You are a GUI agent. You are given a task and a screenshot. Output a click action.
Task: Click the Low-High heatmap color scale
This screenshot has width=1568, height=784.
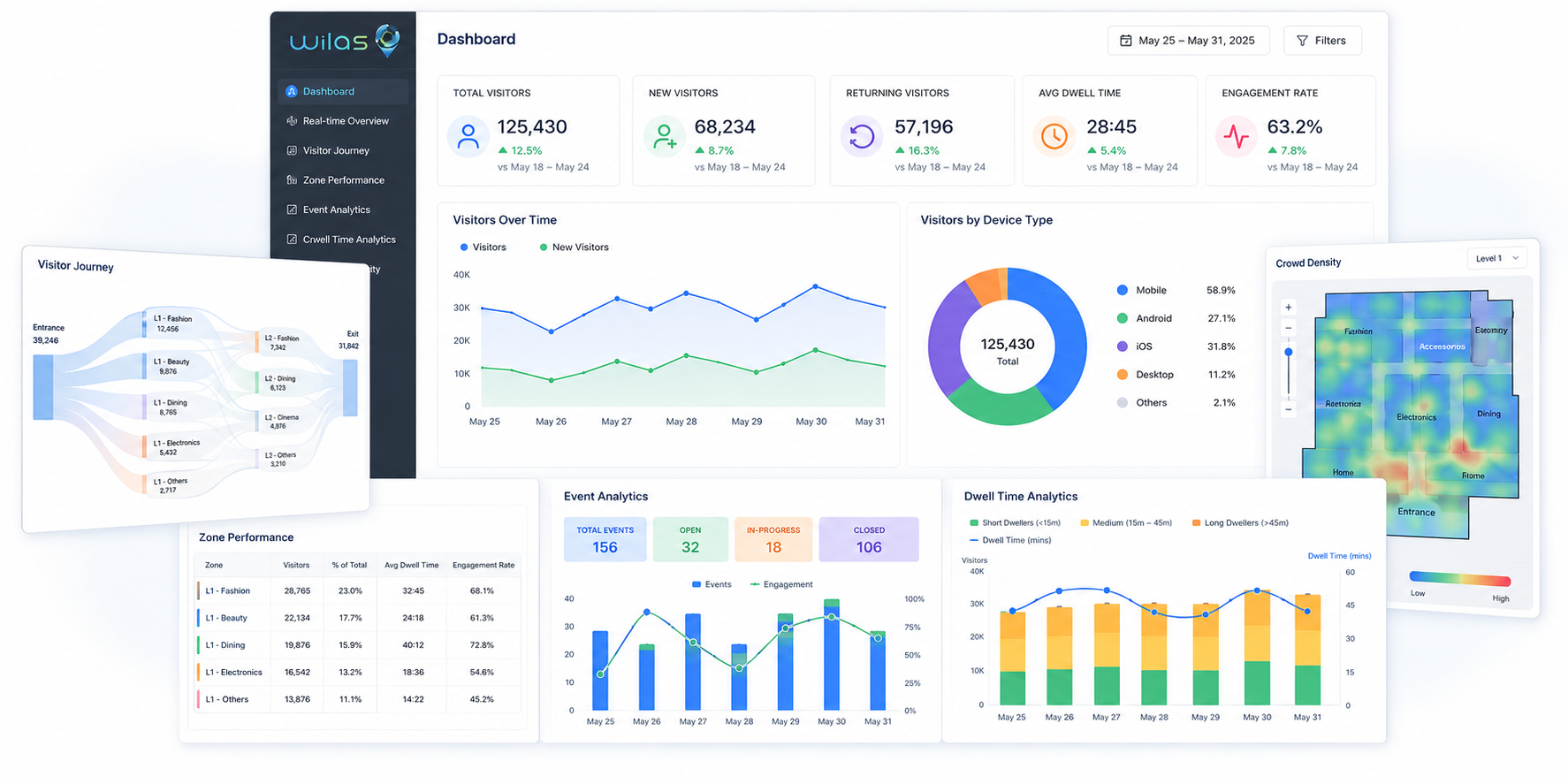[x=1460, y=580]
